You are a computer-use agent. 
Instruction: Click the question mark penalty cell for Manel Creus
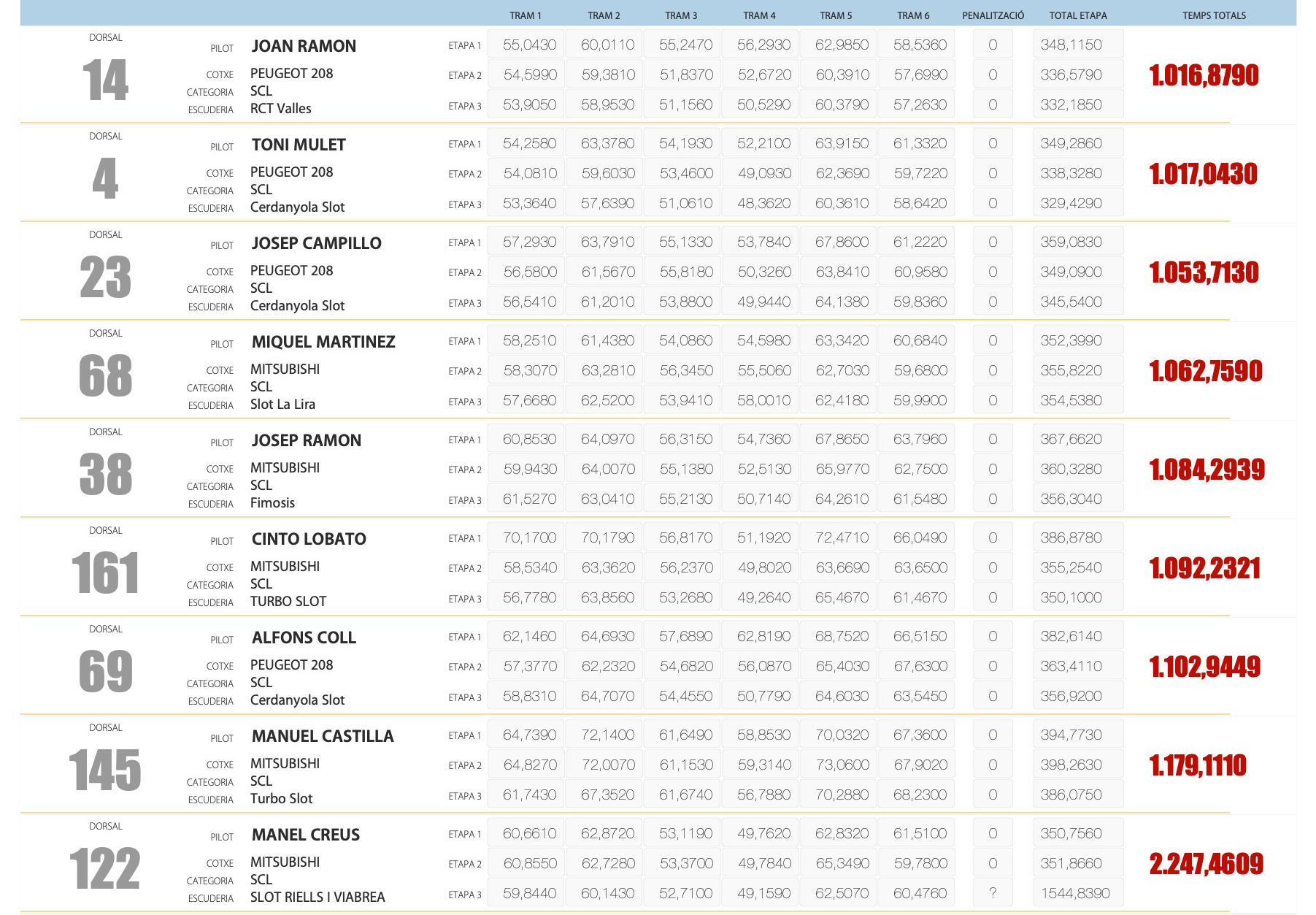coord(993,893)
